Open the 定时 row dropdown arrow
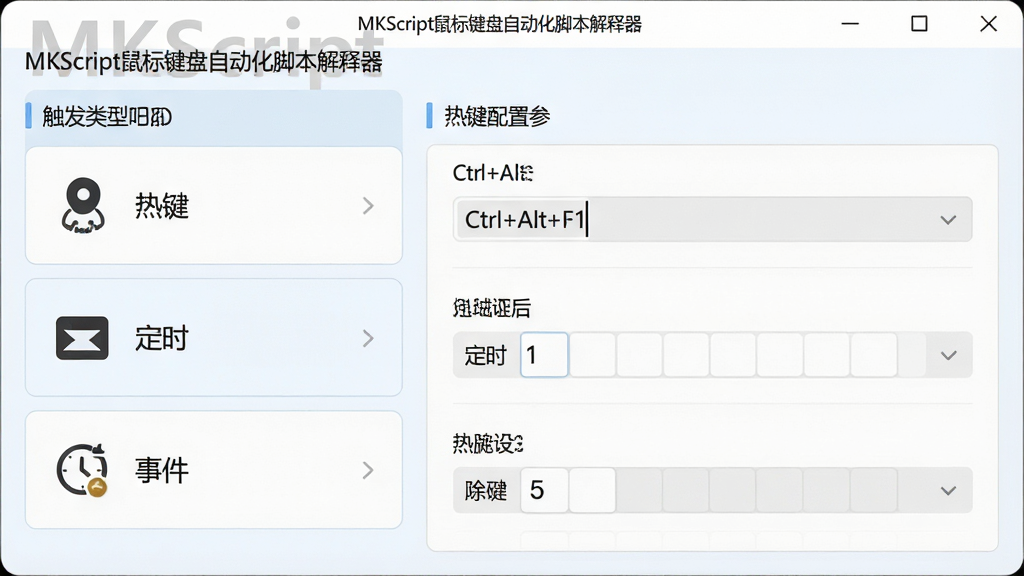Viewport: 1024px width, 576px height. (948, 355)
